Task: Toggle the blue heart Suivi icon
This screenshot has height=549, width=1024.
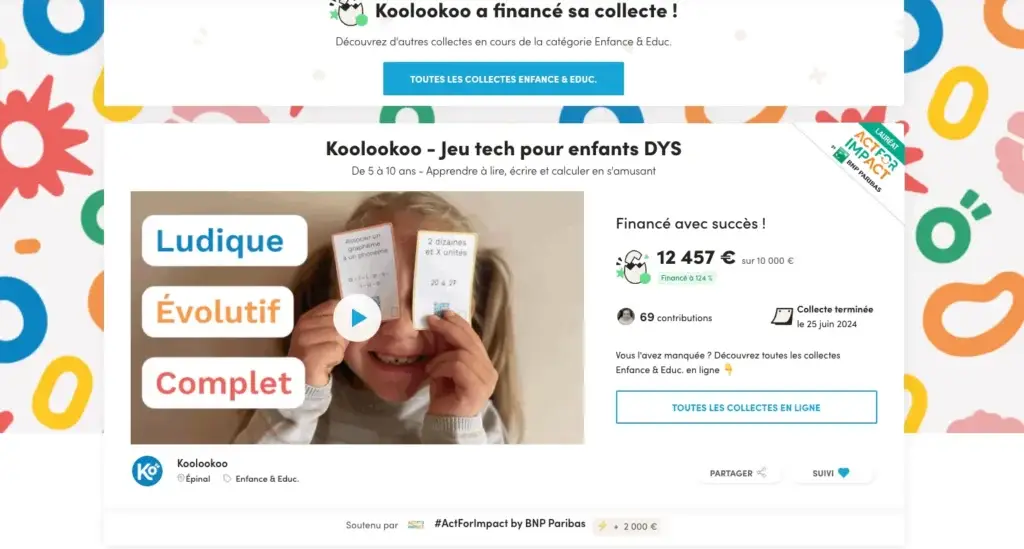Action: click(x=844, y=473)
